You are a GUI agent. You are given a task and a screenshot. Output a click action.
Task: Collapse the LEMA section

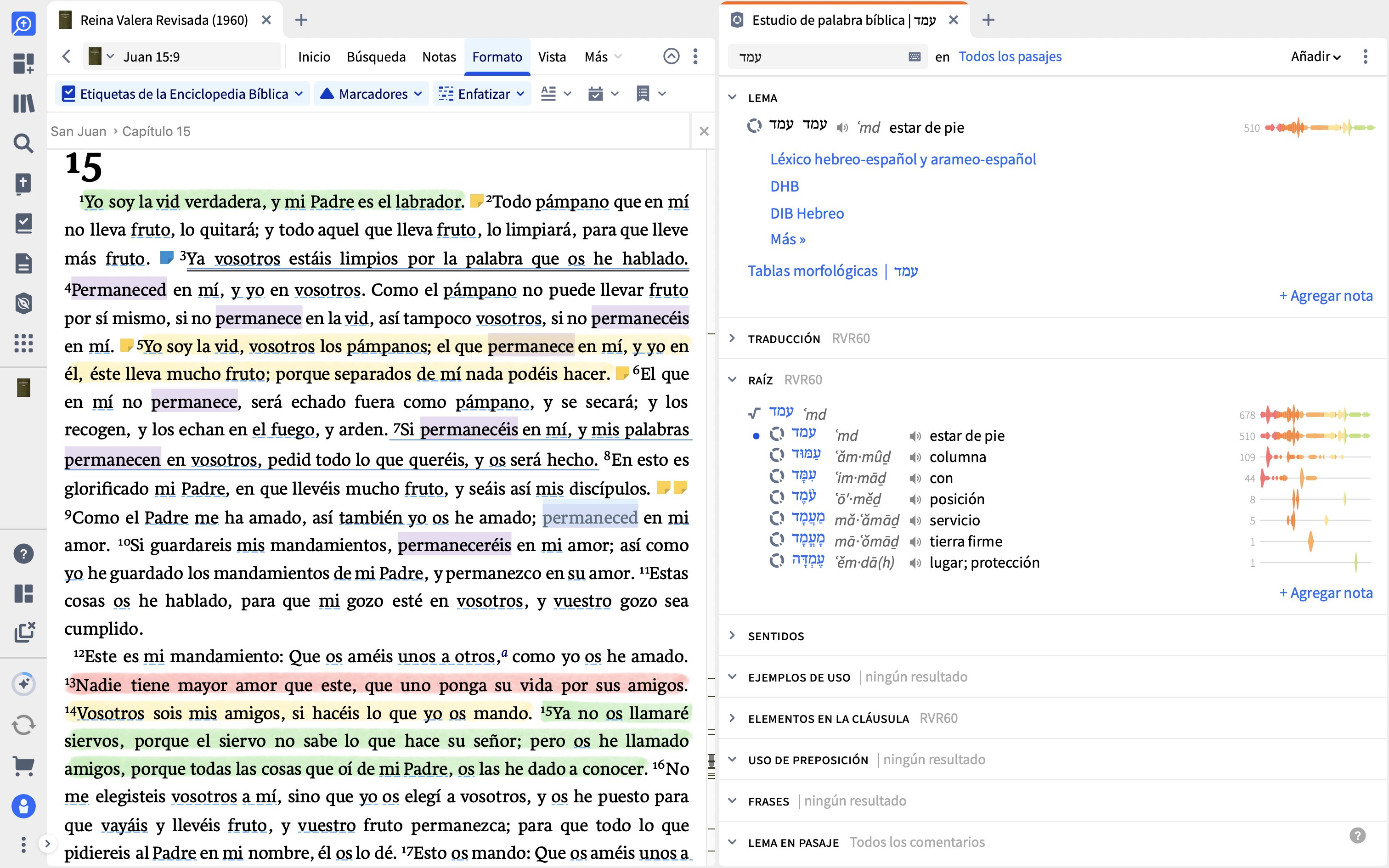(x=732, y=97)
